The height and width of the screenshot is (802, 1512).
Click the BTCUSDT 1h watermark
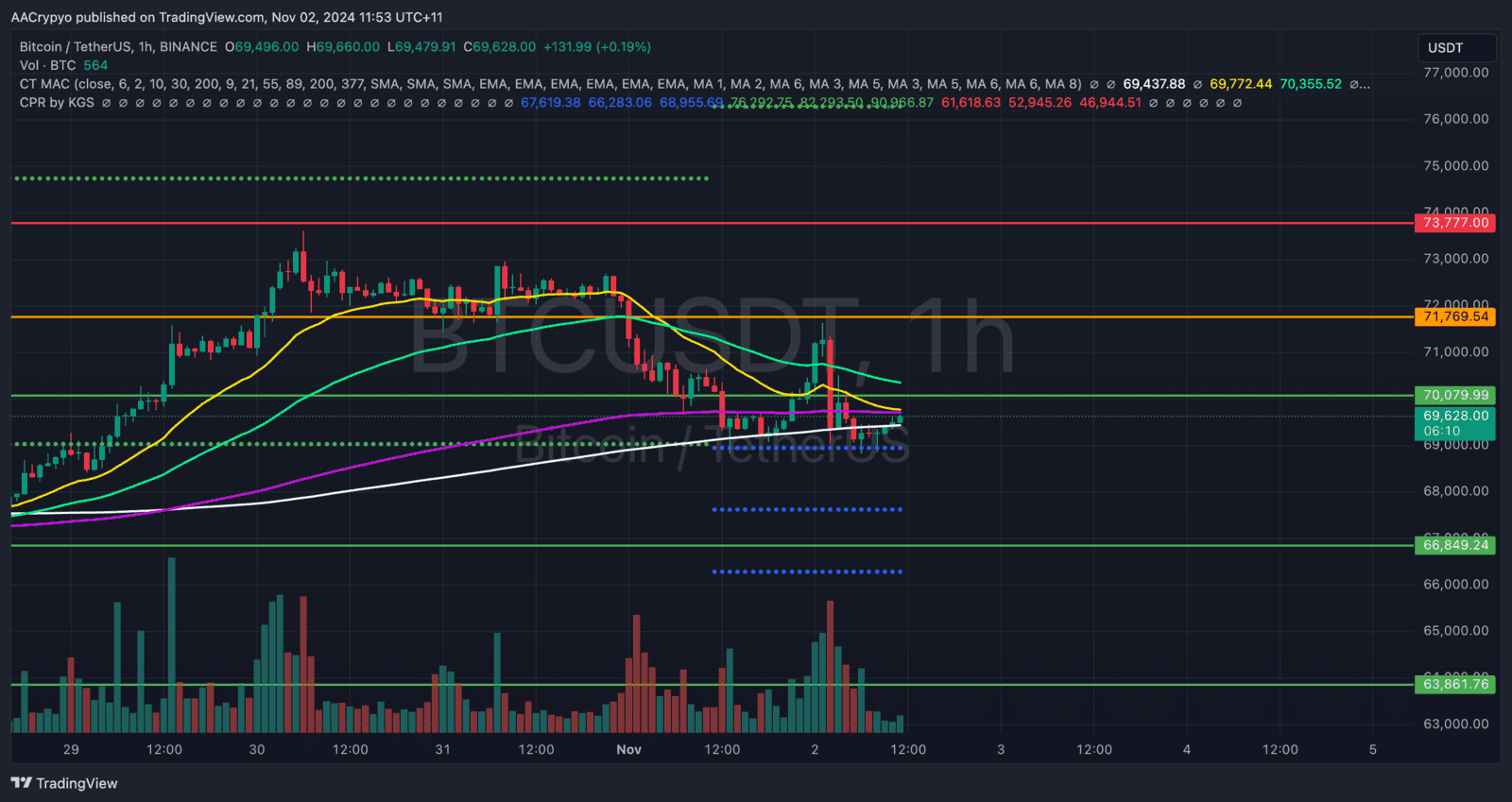click(713, 336)
